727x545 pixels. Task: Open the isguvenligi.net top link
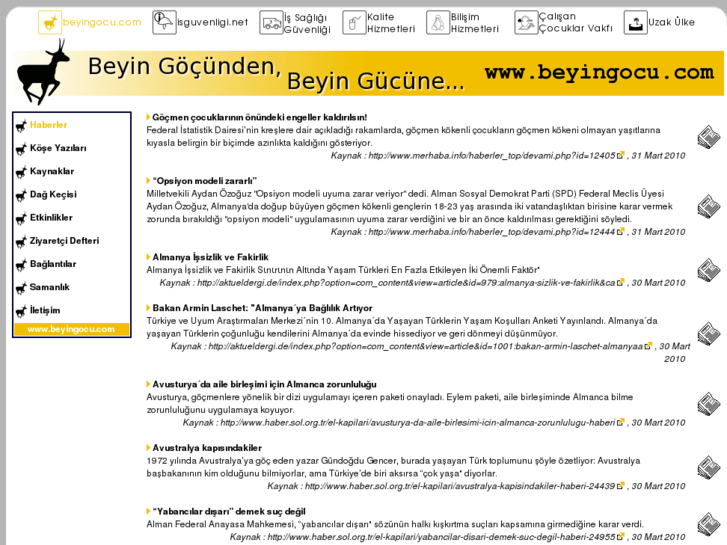click(x=213, y=22)
